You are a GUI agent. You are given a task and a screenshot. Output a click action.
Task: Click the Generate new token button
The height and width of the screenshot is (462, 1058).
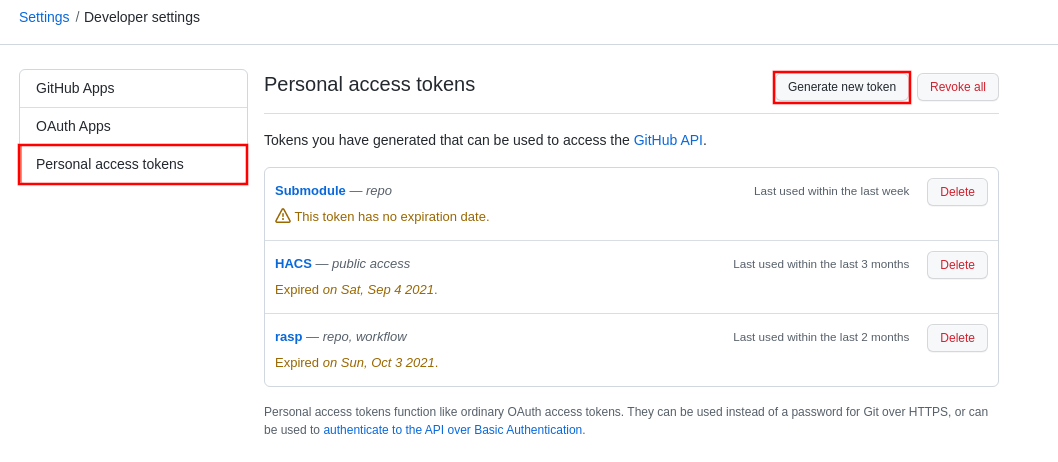click(x=841, y=87)
